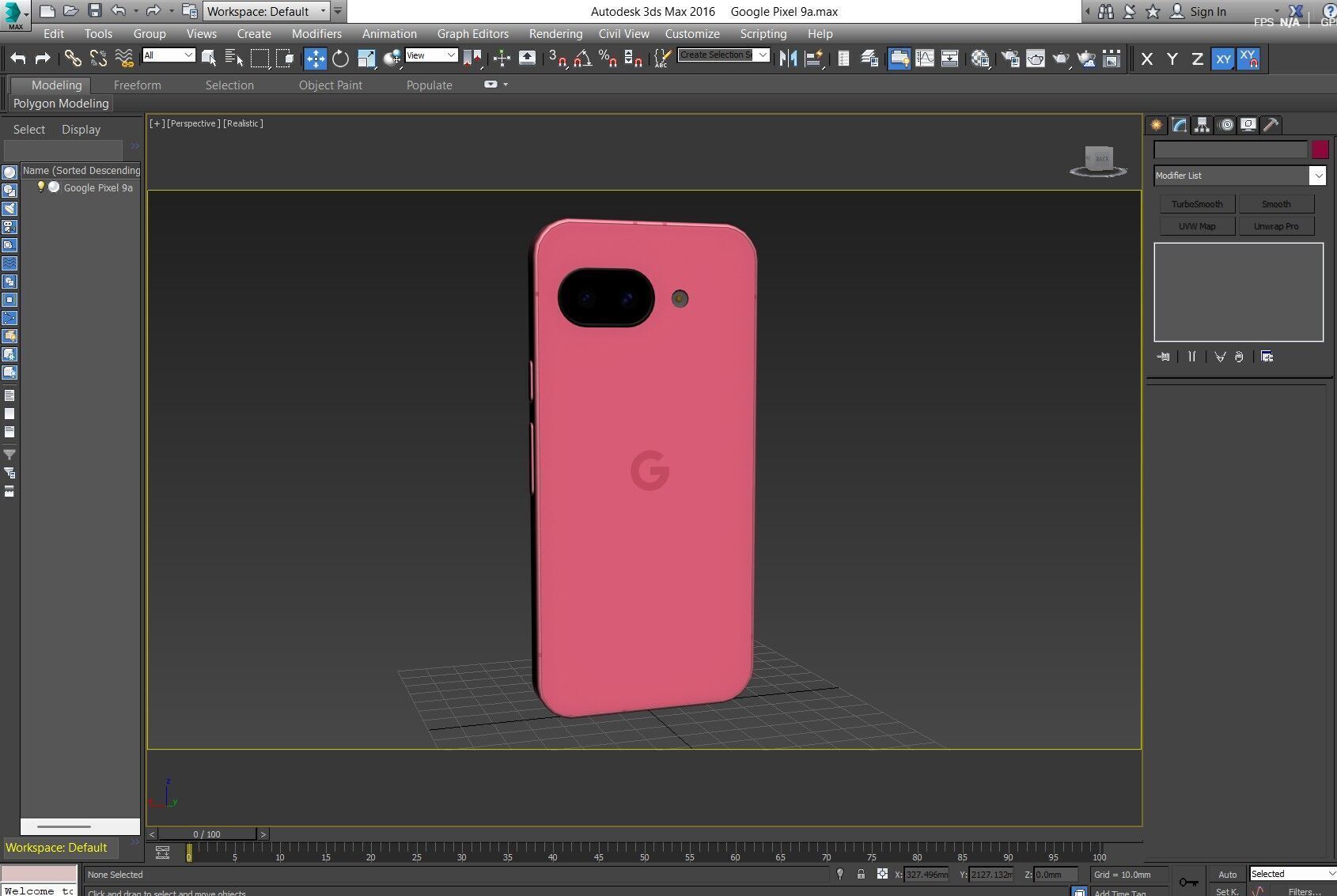Click the pink MAXScript listener box
1337x896 pixels.
(39, 873)
